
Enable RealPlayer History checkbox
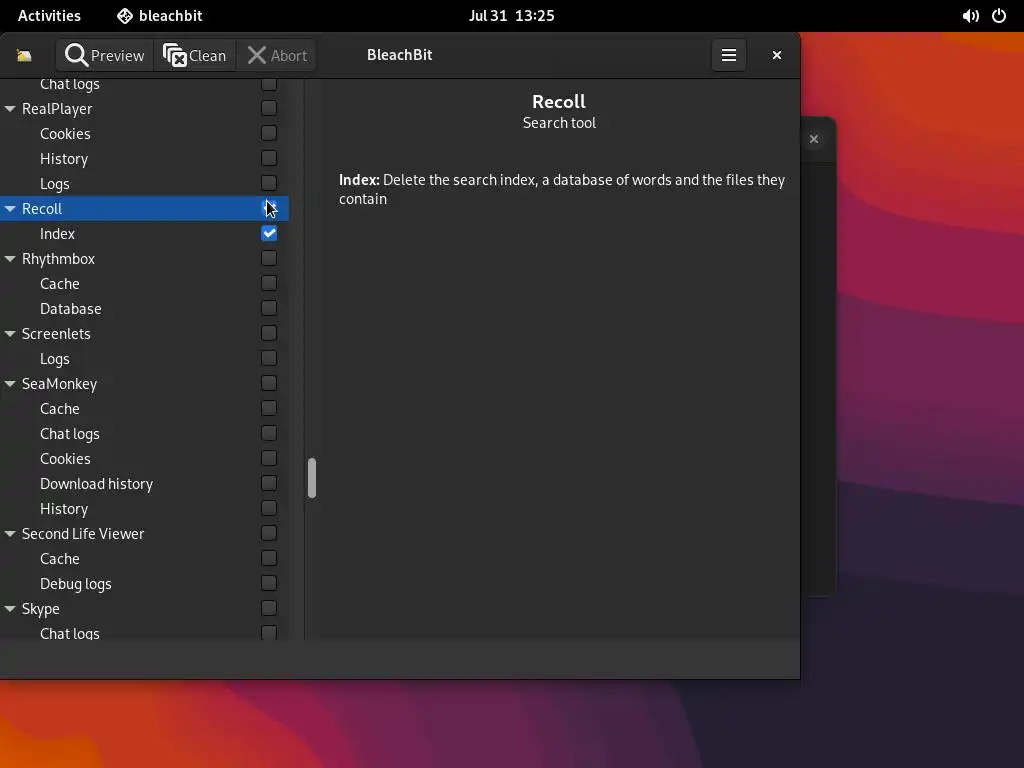(x=269, y=158)
